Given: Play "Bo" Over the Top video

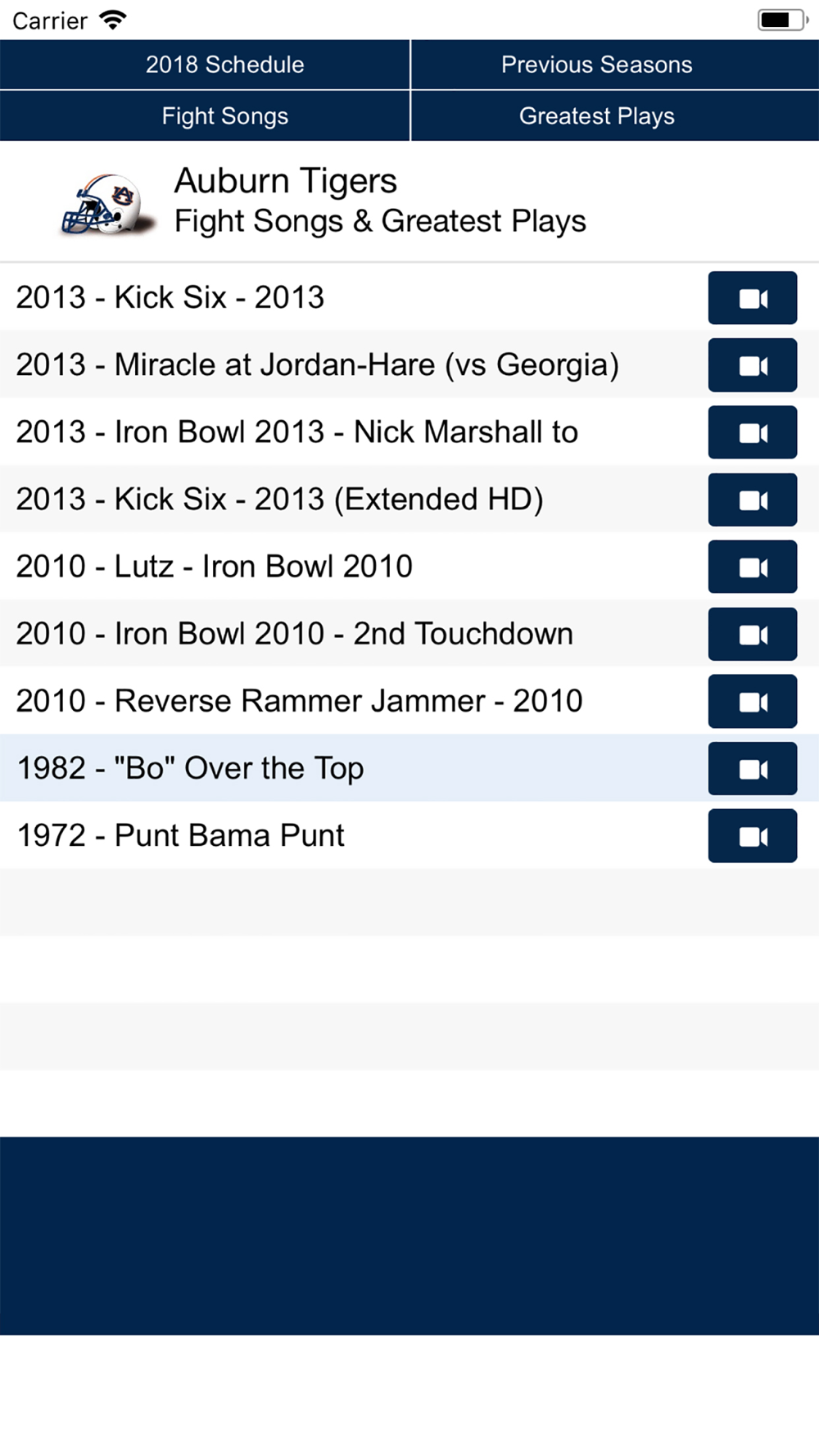Looking at the screenshot, I should (x=752, y=768).
